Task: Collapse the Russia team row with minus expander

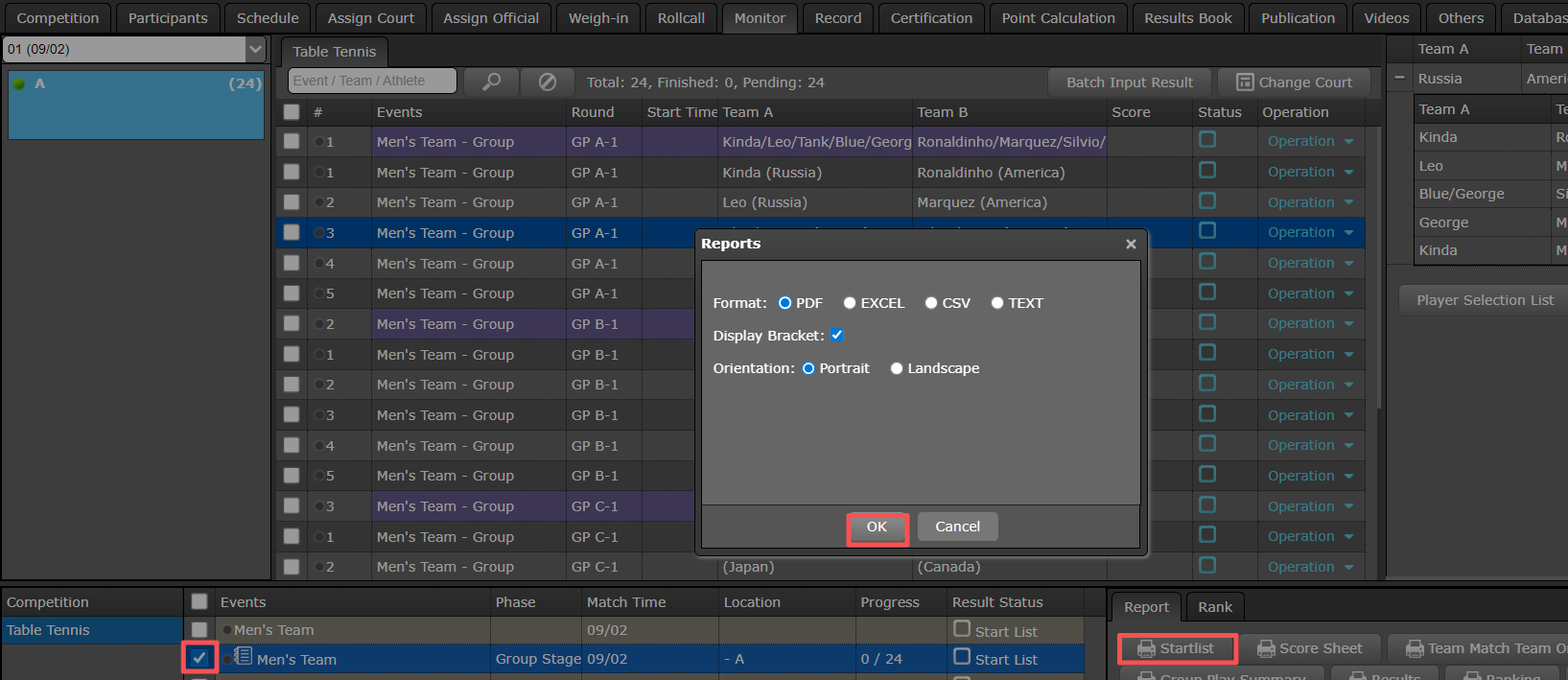Action: 1399,79
